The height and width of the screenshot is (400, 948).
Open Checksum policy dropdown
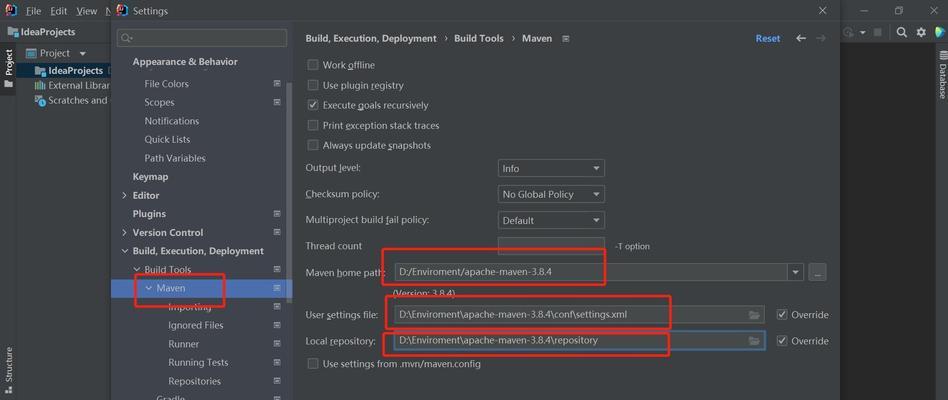pos(551,195)
